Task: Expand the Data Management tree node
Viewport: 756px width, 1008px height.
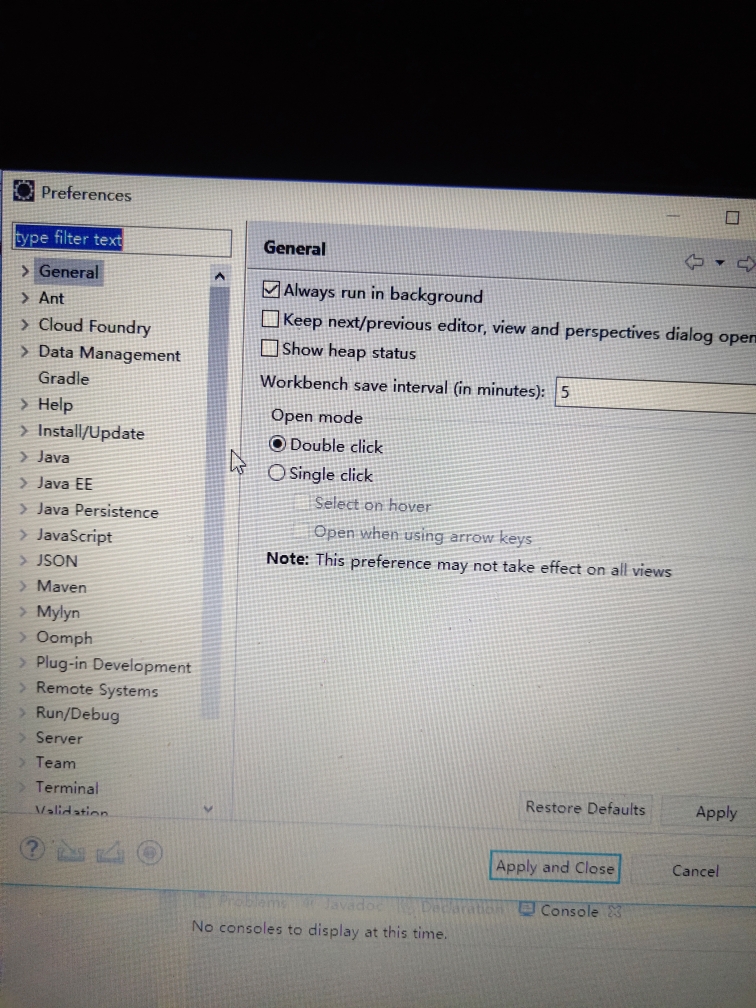Action: [x=24, y=351]
